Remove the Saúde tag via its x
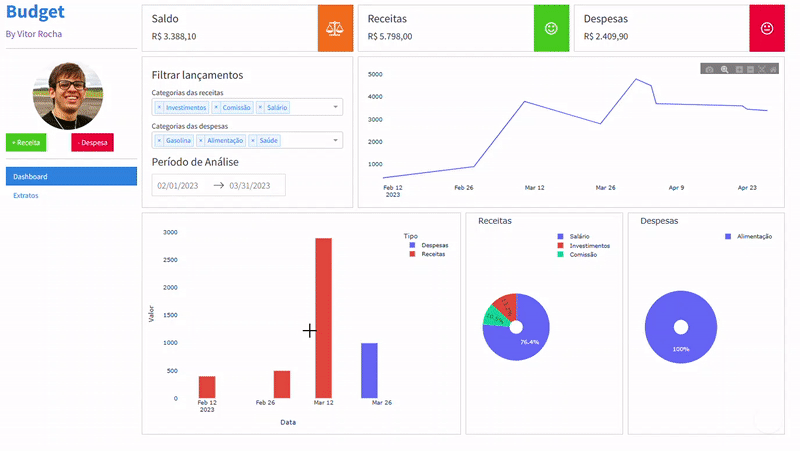Viewport: 800px width, 451px height. (253, 140)
